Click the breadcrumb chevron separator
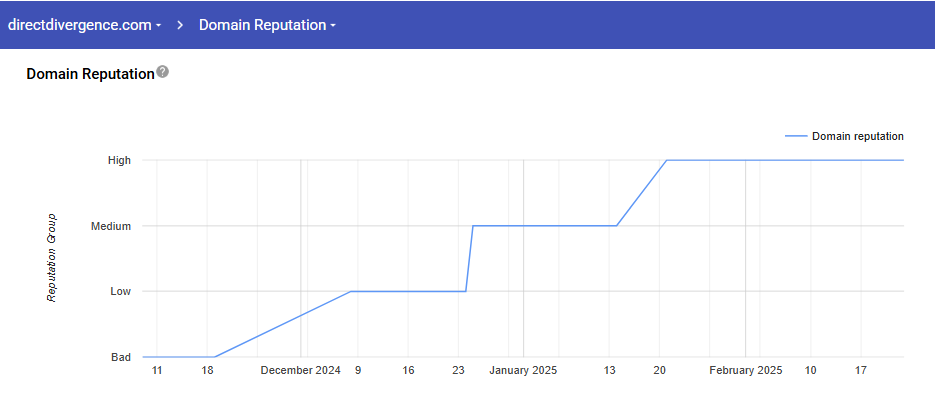The height and width of the screenshot is (417, 935). 180,25
